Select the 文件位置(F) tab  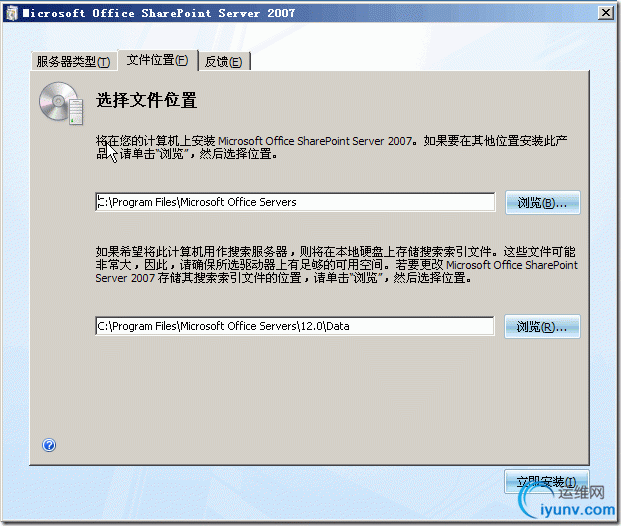[x=158, y=60]
